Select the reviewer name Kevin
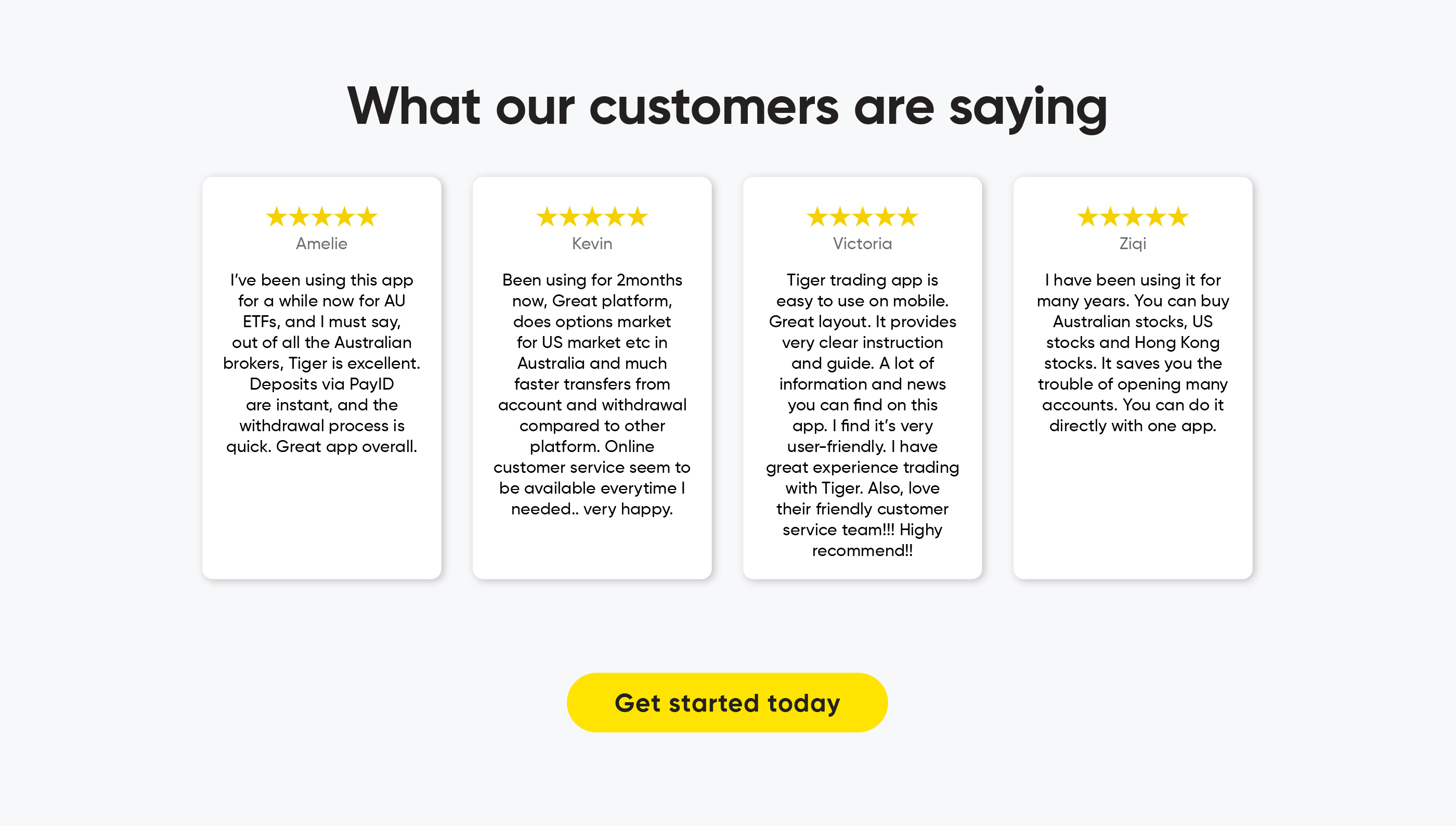The height and width of the screenshot is (826, 1456). tap(592, 243)
